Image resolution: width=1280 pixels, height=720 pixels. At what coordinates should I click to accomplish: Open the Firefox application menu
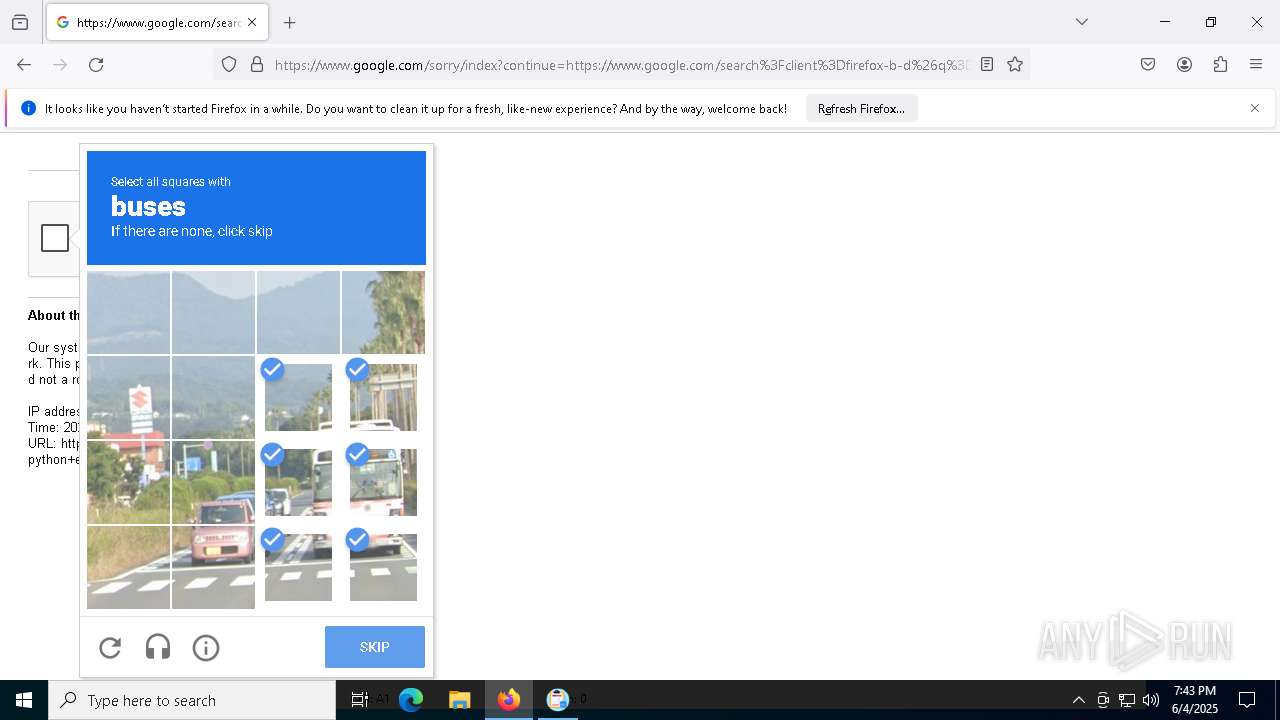click(x=1256, y=65)
